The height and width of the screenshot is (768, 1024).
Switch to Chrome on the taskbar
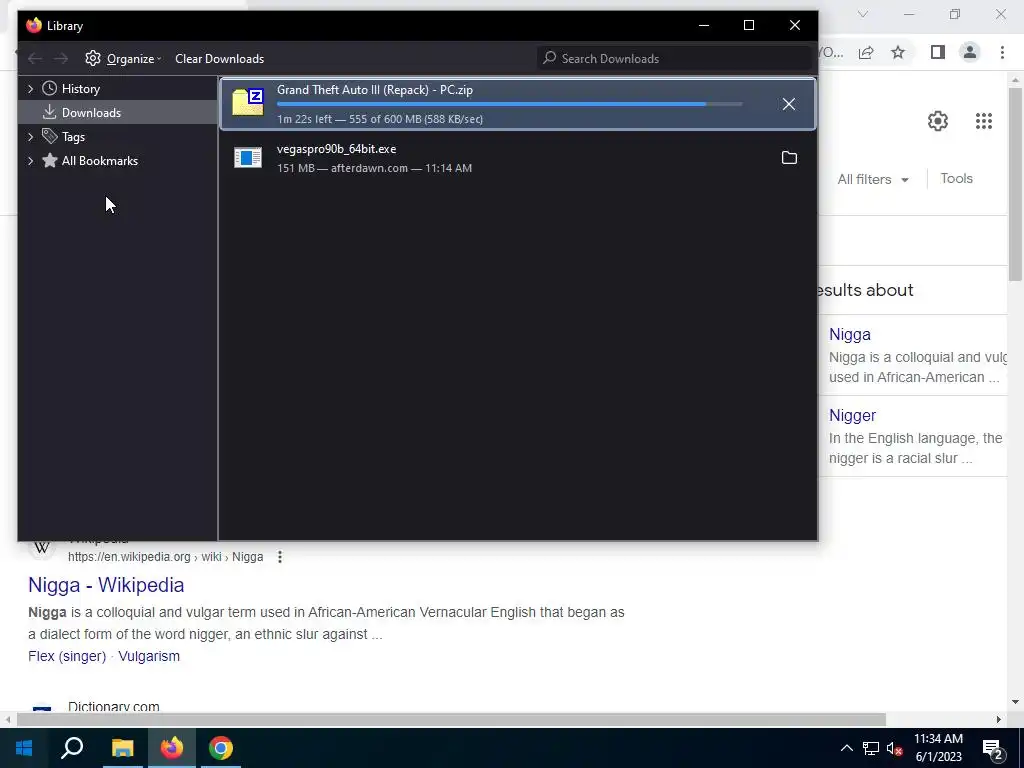point(221,748)
